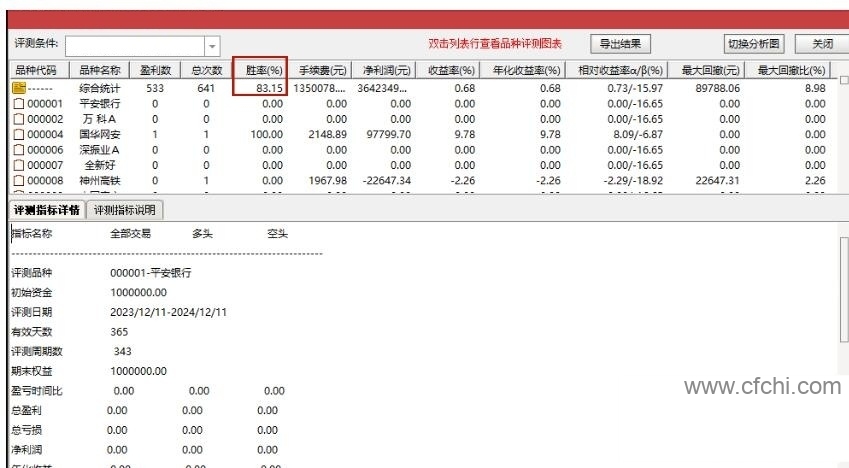Click the 评测条件 input box

(135, 46)
